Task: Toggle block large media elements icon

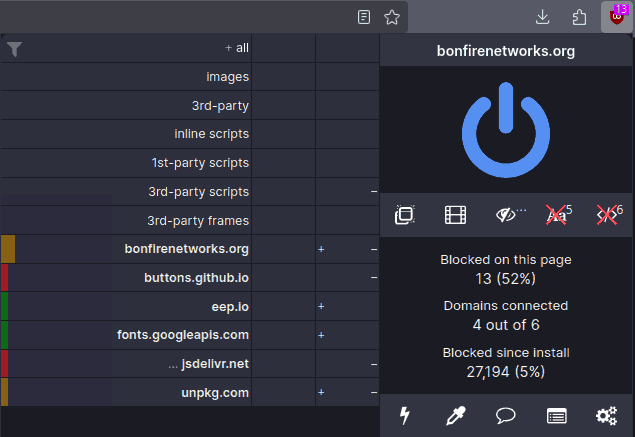Action: (x=455, y=215)
